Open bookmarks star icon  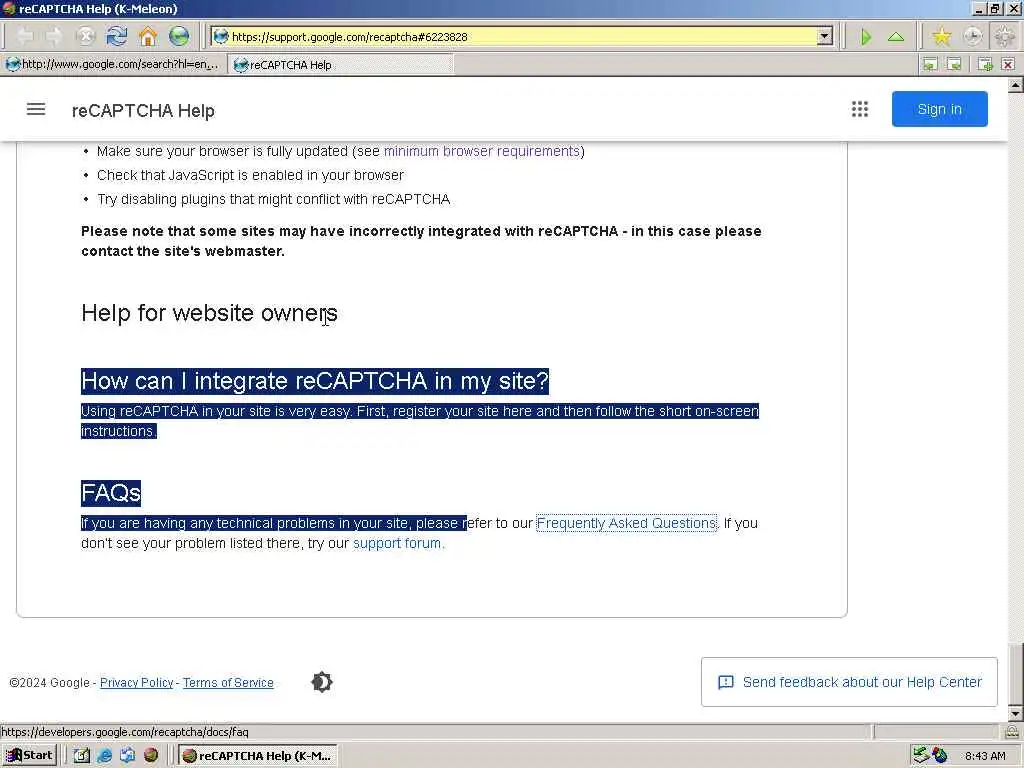click(x=941, y=37)
